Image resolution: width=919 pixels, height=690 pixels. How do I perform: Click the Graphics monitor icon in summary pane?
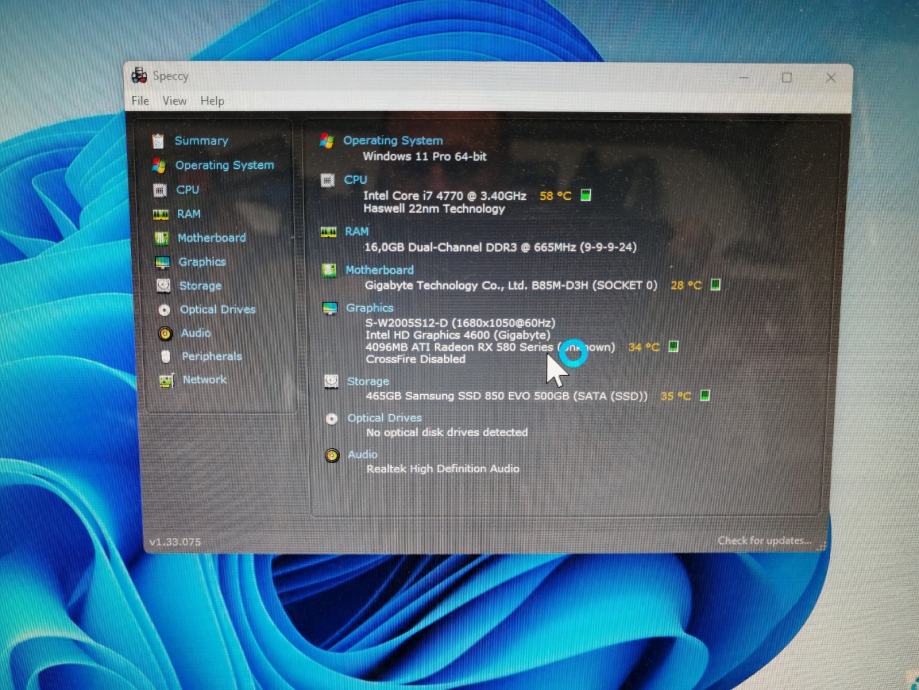330,308
